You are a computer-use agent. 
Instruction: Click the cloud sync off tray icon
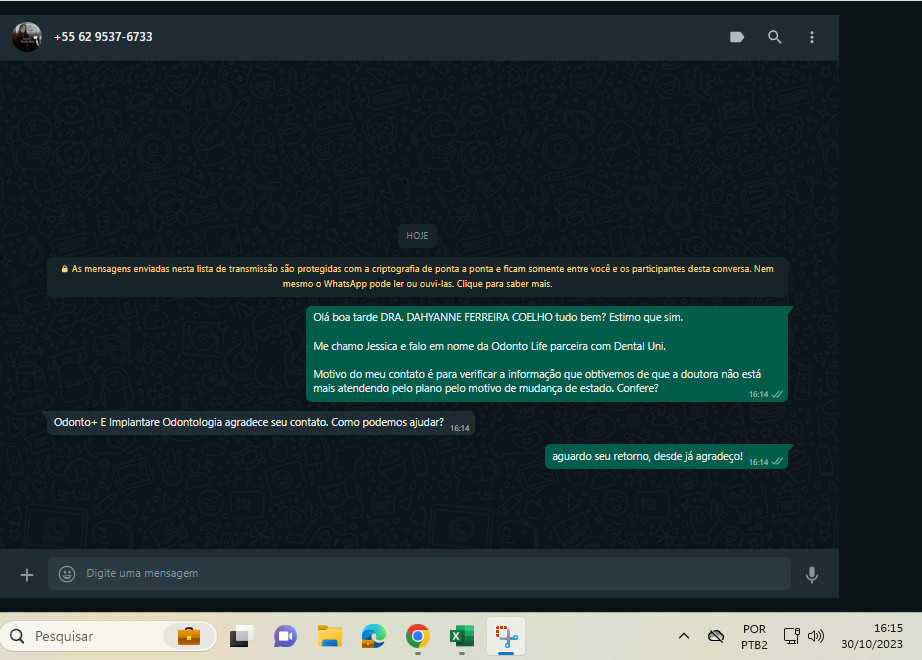point(716,636)
